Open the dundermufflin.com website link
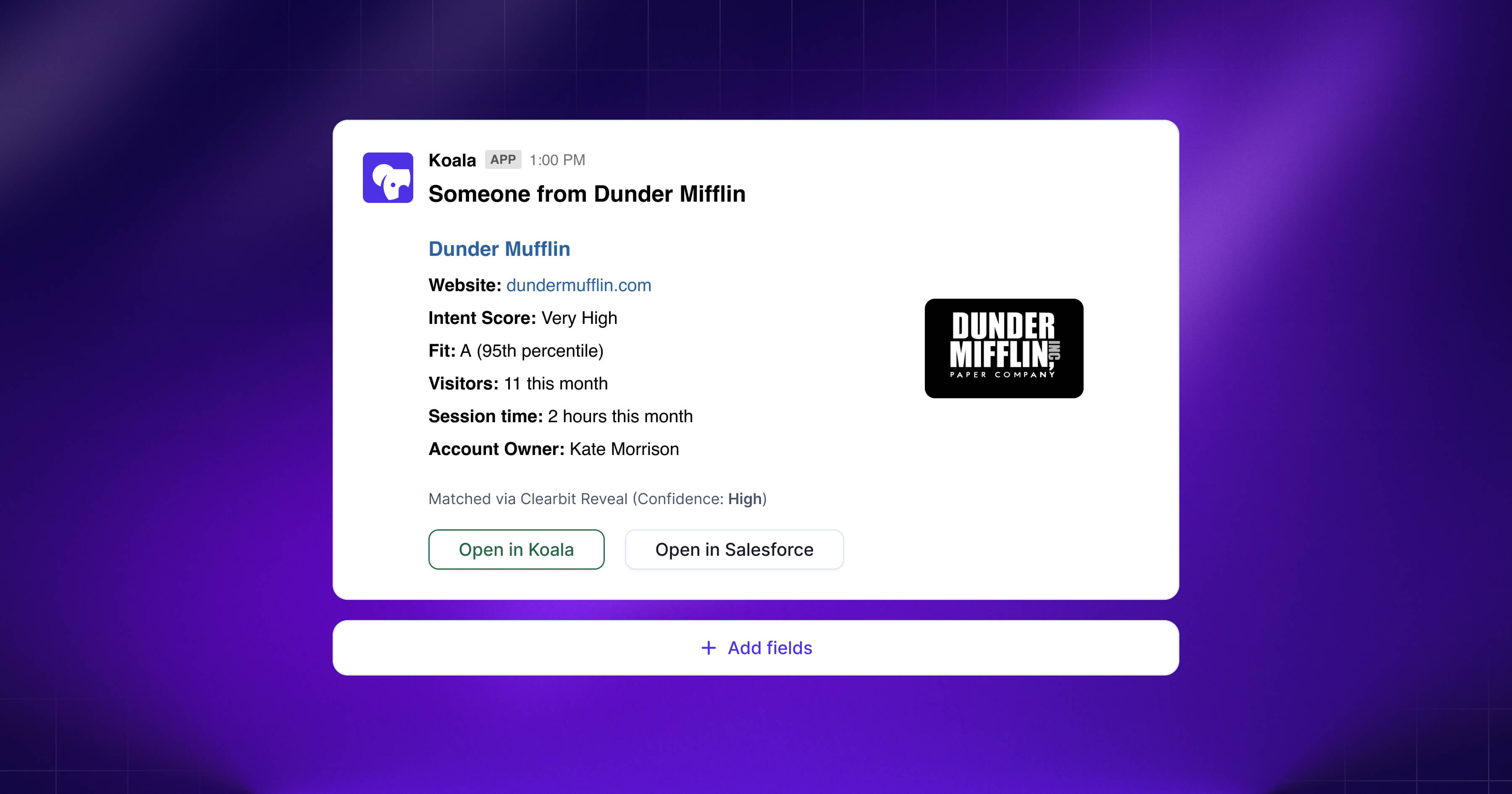Image resolution: width=1512 pixels, height=794 pixels. click(578, 285)
